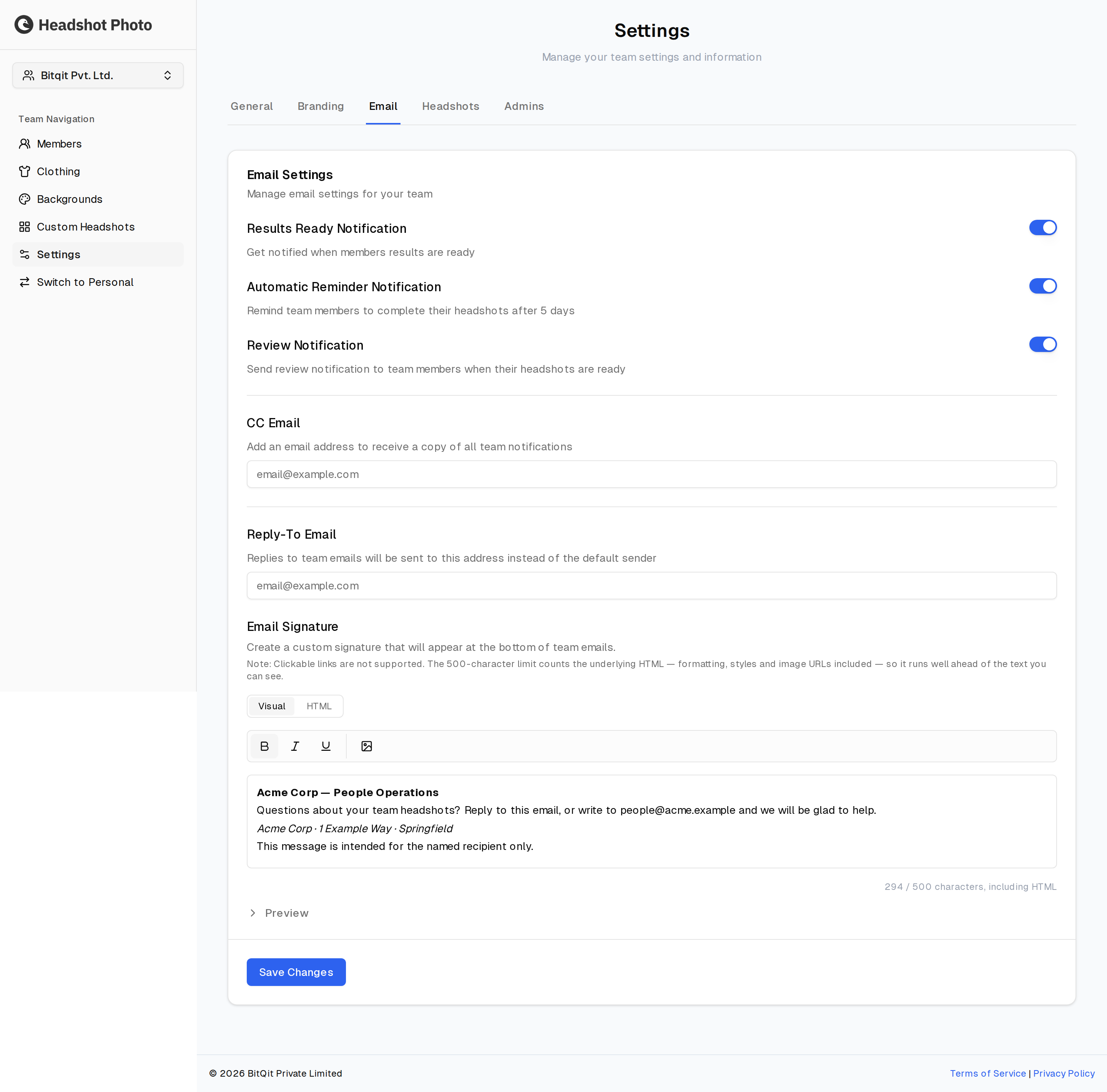The image size is (1107, 1092).
Task: Go to the Headshots tab
Action: tap(451, 106)
